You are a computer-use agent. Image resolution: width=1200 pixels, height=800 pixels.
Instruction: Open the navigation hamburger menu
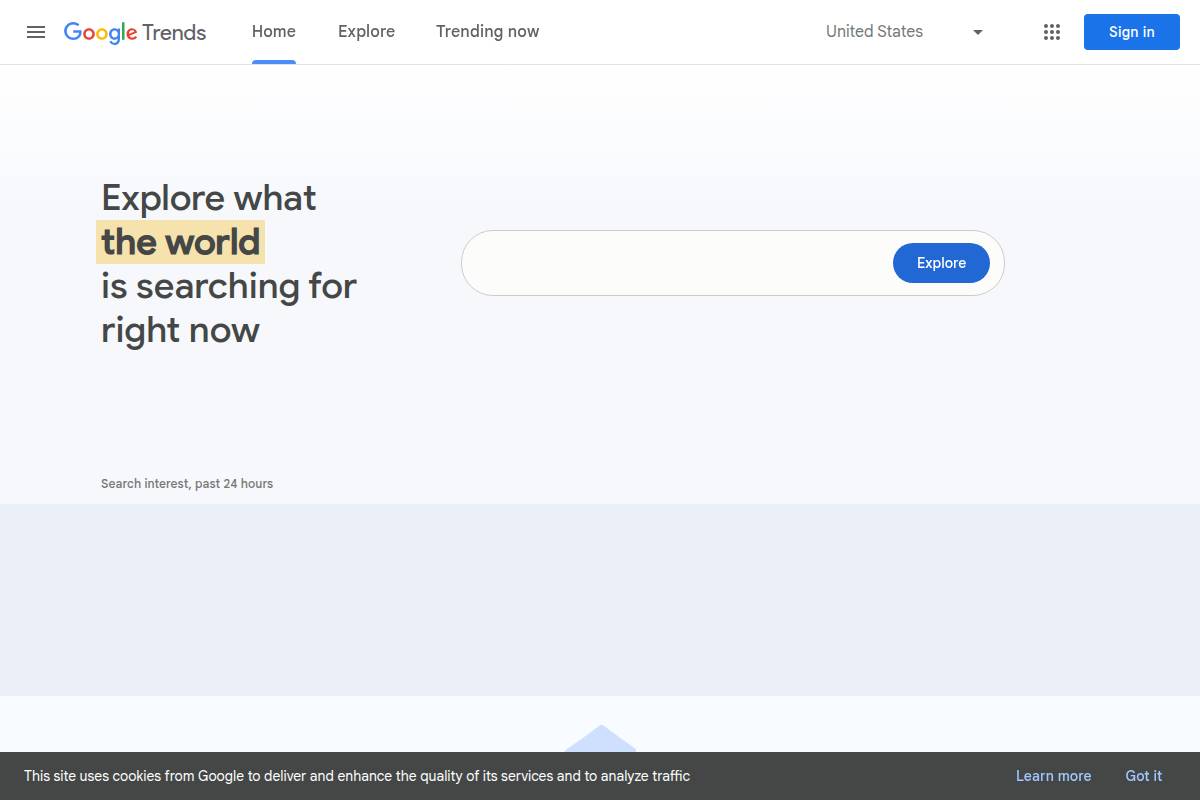[36, 31]
